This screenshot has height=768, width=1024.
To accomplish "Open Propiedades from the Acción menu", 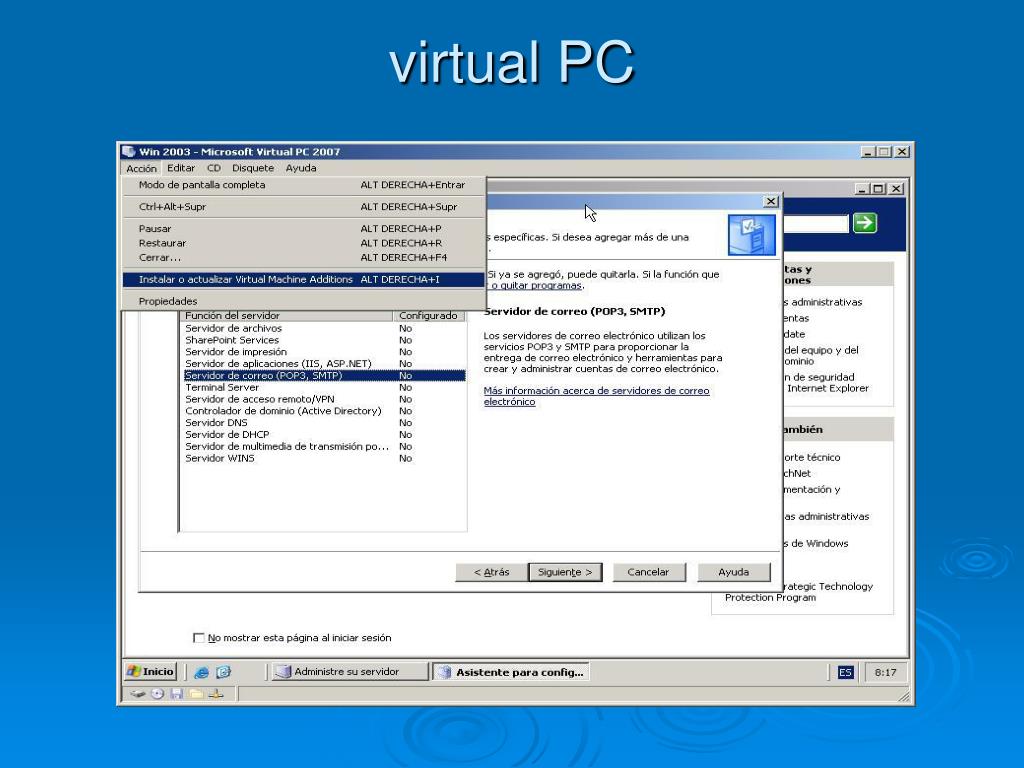I will [304, 301].
